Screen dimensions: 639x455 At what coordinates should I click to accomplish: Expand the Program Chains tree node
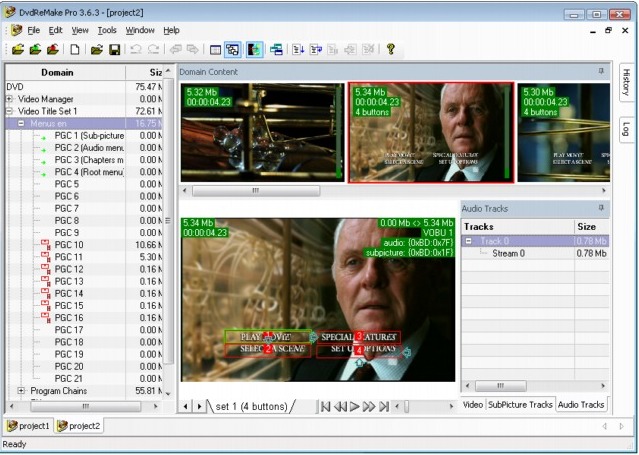point(21,391)
